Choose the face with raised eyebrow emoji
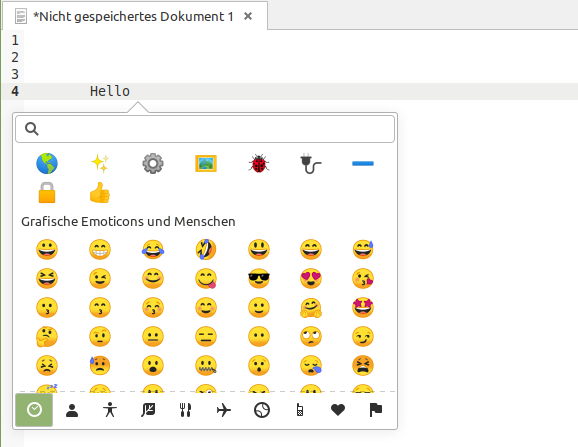 point(100,337)
